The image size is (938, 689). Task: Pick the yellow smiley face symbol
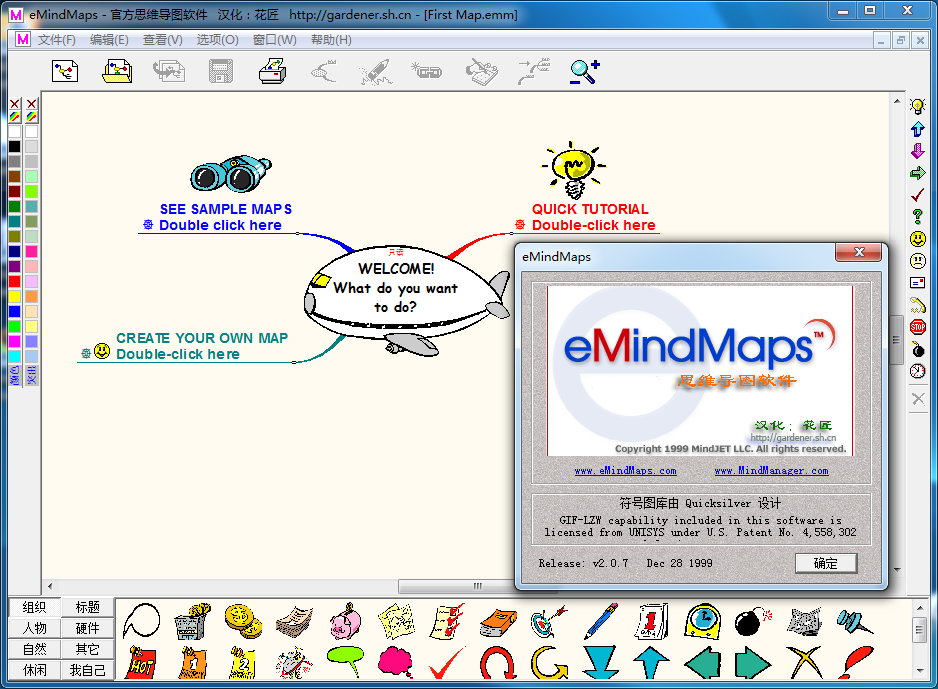point(917,238)
